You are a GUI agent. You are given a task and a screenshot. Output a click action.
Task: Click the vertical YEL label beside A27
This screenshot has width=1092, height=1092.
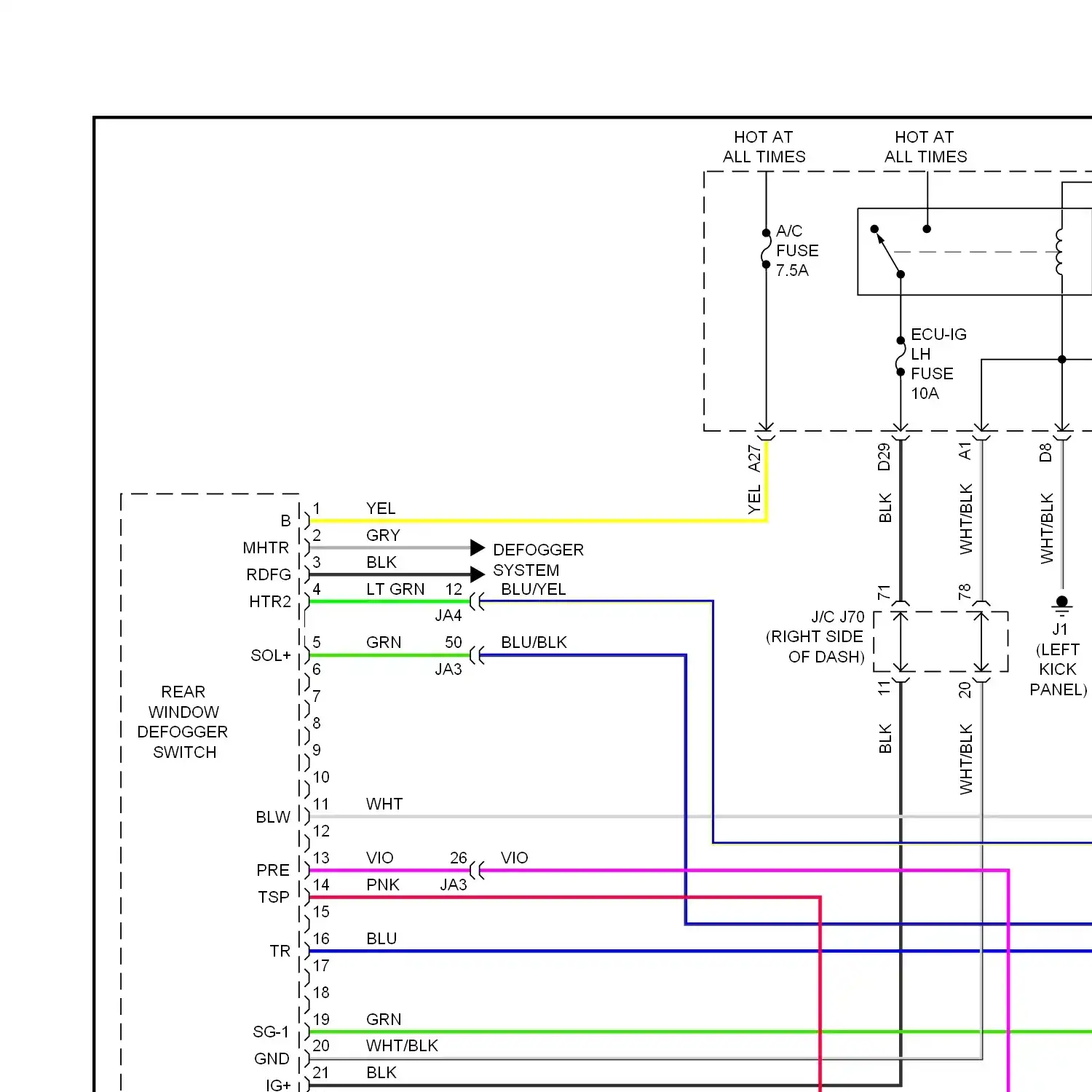tap(754, 499)
